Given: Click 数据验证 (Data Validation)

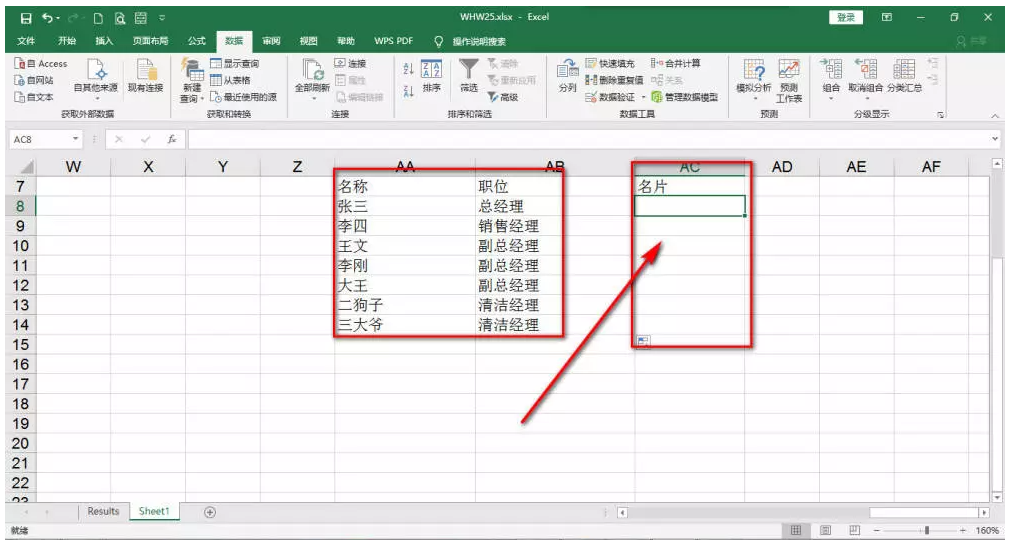Looking at the screenshot, I should click(610, 97).
